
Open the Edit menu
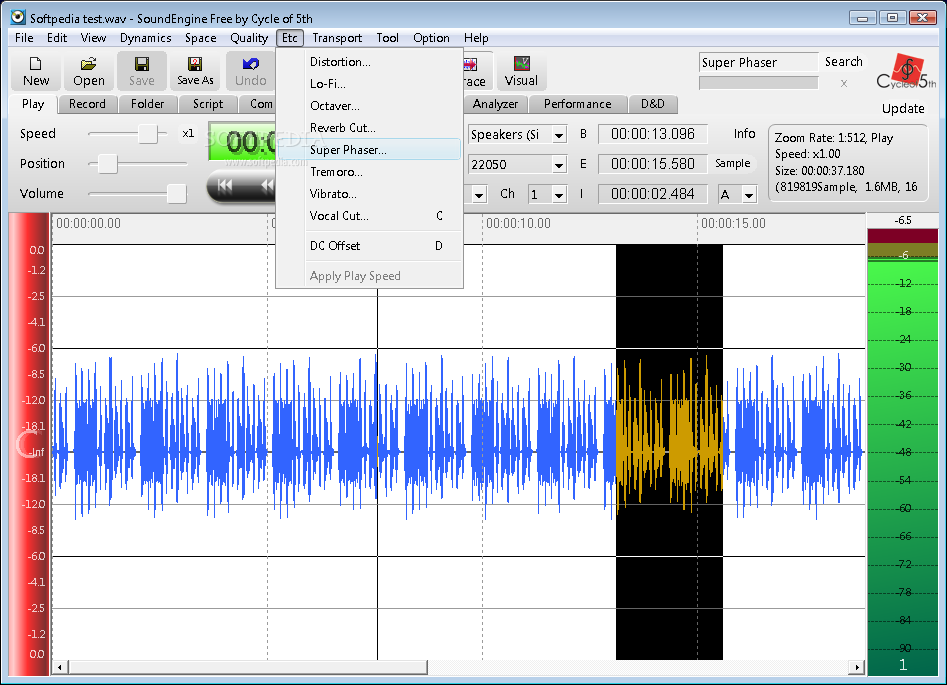pos(57,38)
